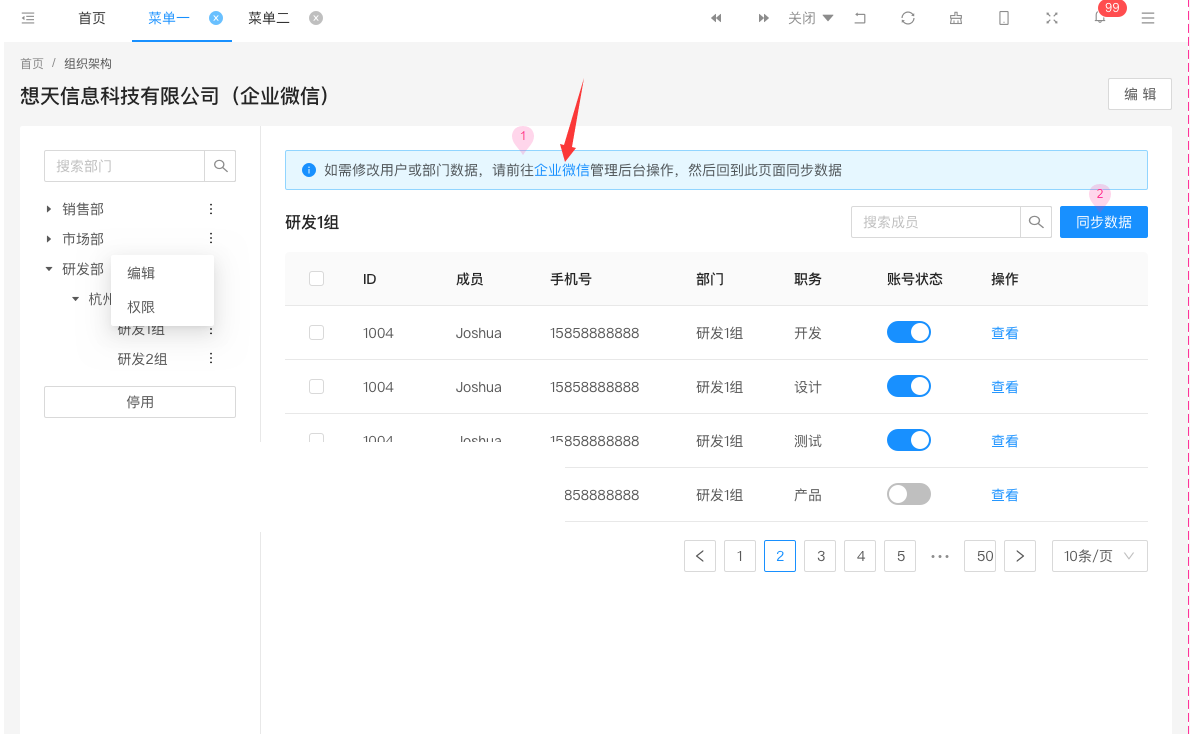
Task: Select the 销售部 tree item
Action: [x=83, y=209]
